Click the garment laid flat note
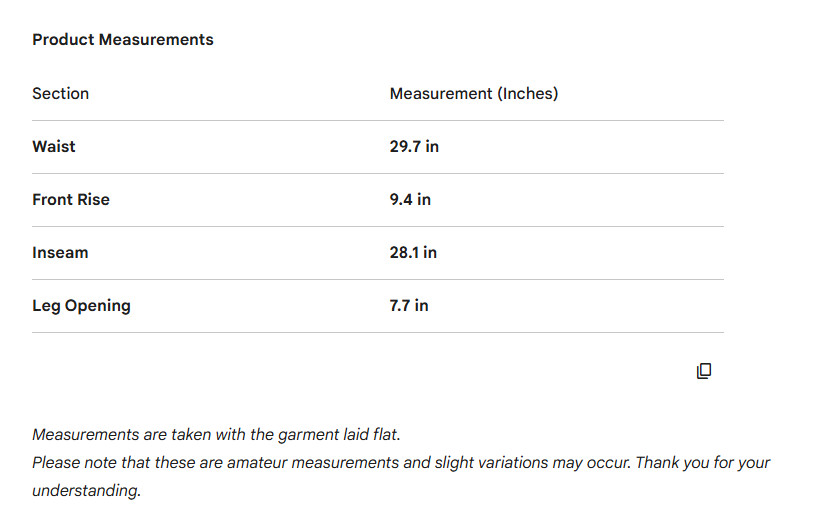The image size is (821, 516). pos(216,435)
